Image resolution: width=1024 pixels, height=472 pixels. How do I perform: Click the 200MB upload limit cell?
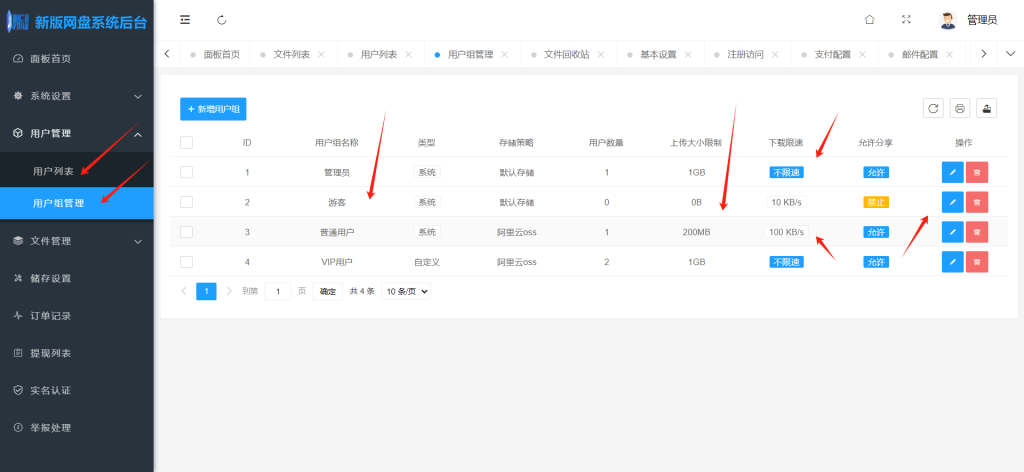[x=696, y=232]
